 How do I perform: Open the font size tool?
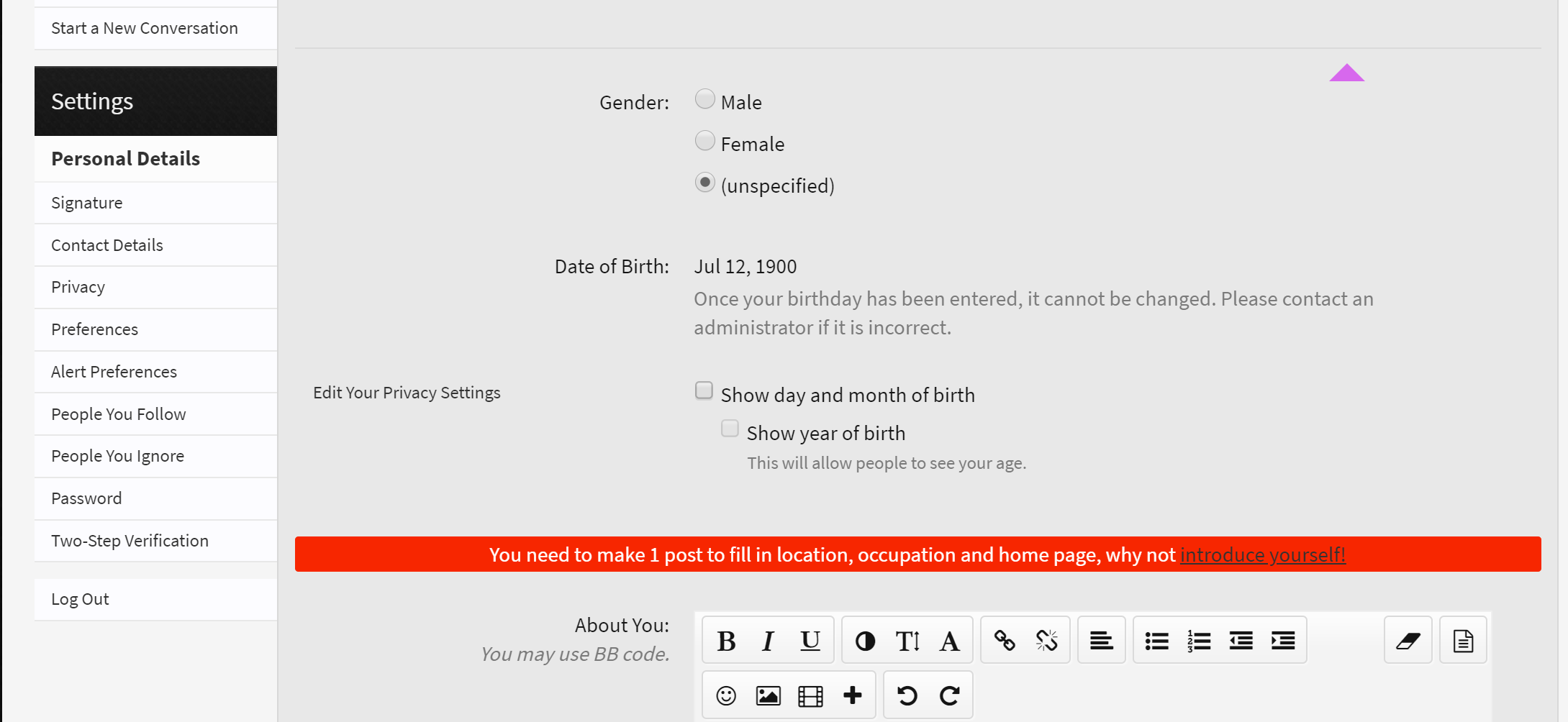tap(907, 640)
